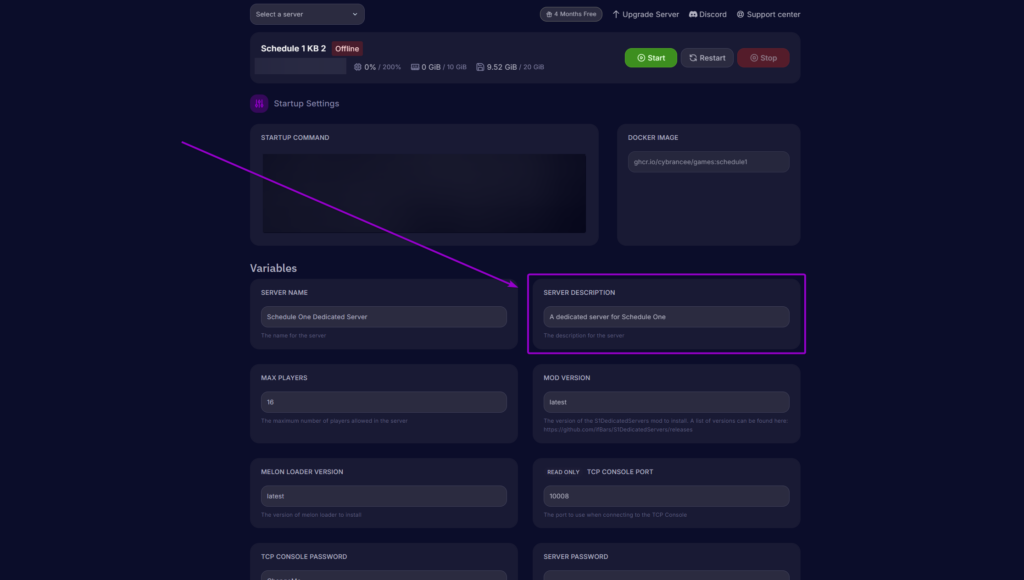Click the memory usage icon
The height and width of the screenshot is (580, 1024).
click(415, 67)
